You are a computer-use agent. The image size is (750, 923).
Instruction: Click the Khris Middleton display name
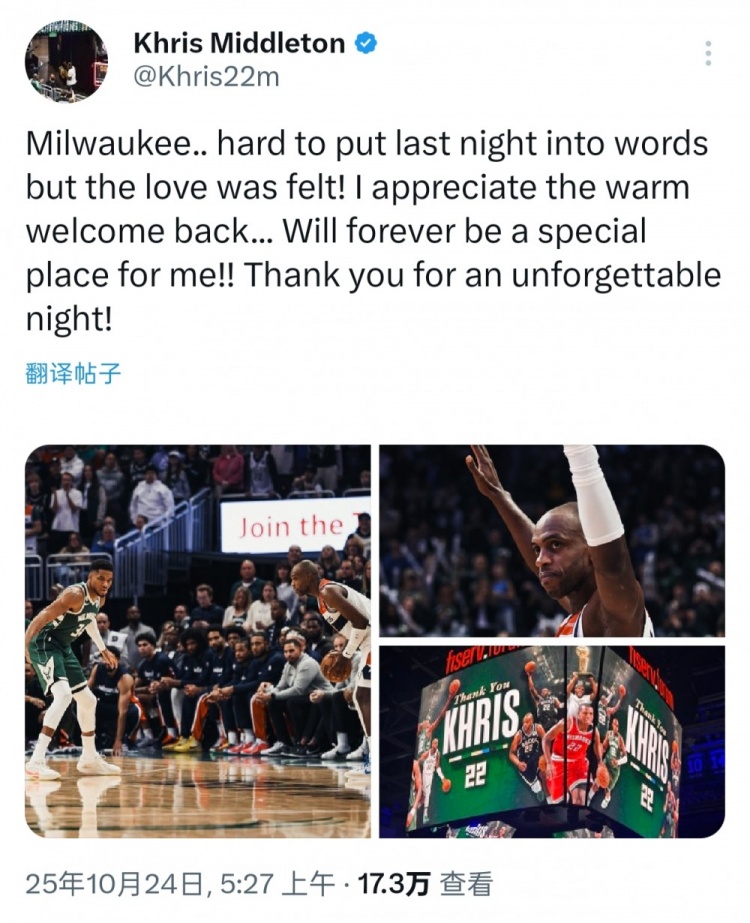coord(239,43)
